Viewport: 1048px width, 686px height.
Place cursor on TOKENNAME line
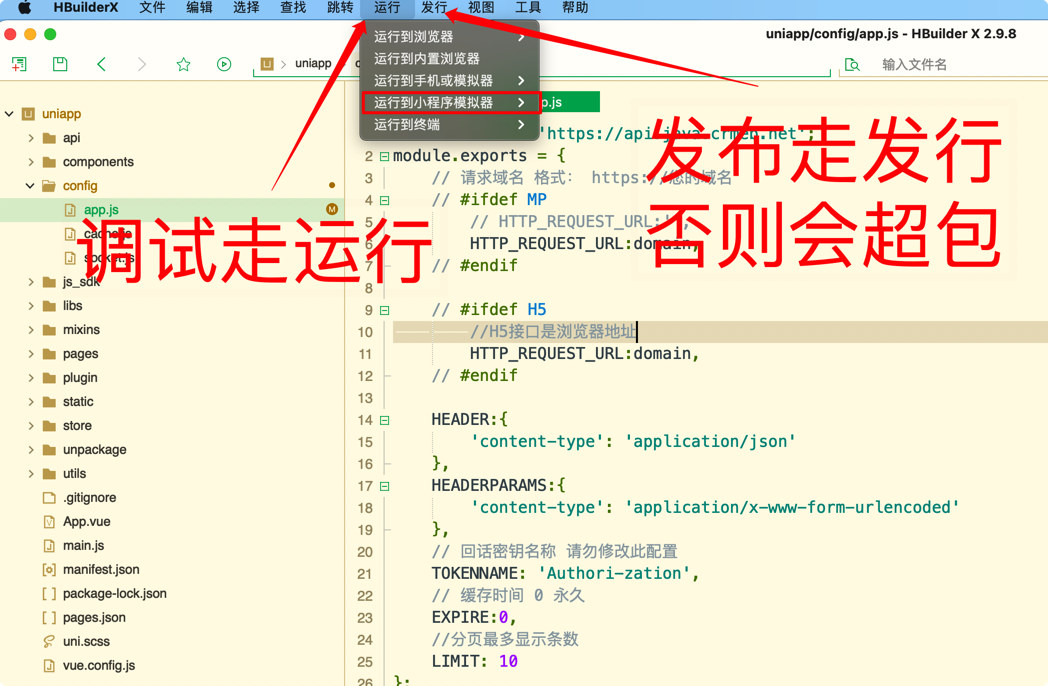(x=565, y=574)
